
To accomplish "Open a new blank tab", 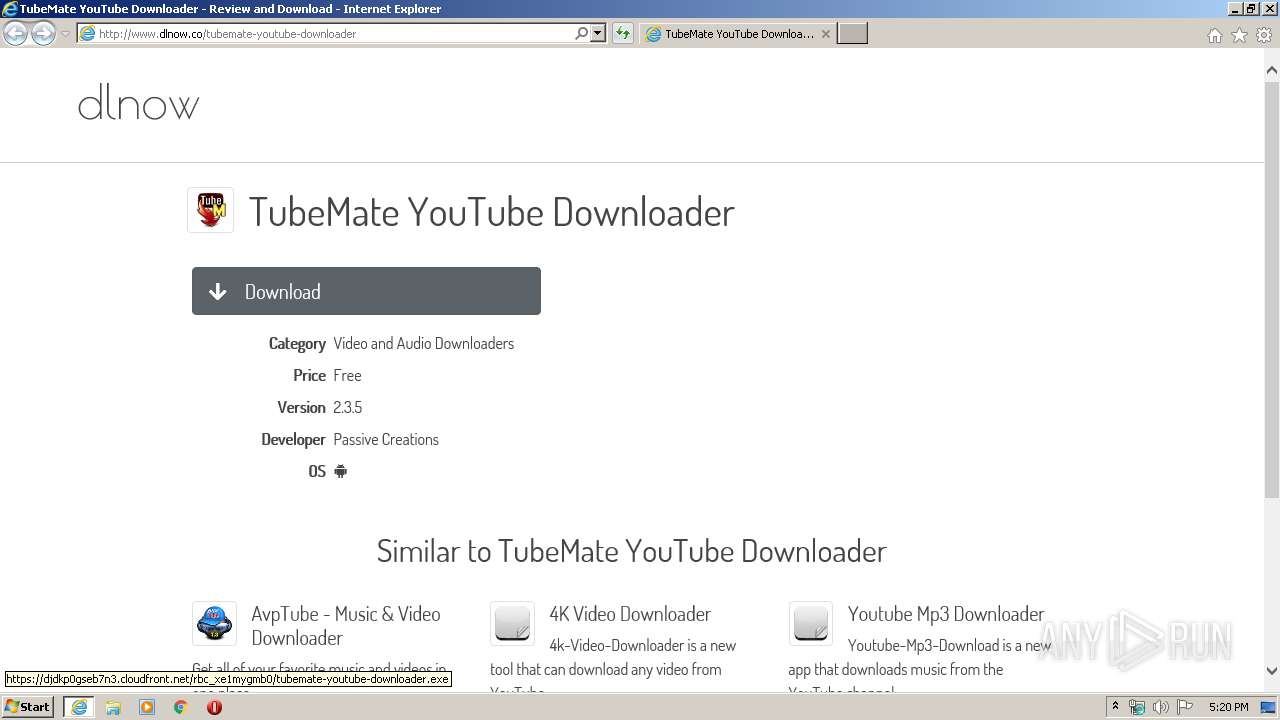I will point(852,33).
